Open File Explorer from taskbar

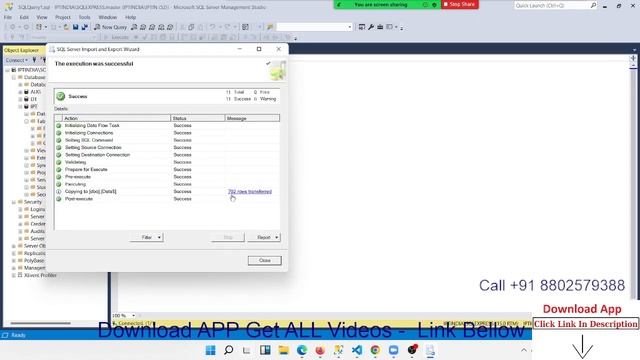click(283, 350)
